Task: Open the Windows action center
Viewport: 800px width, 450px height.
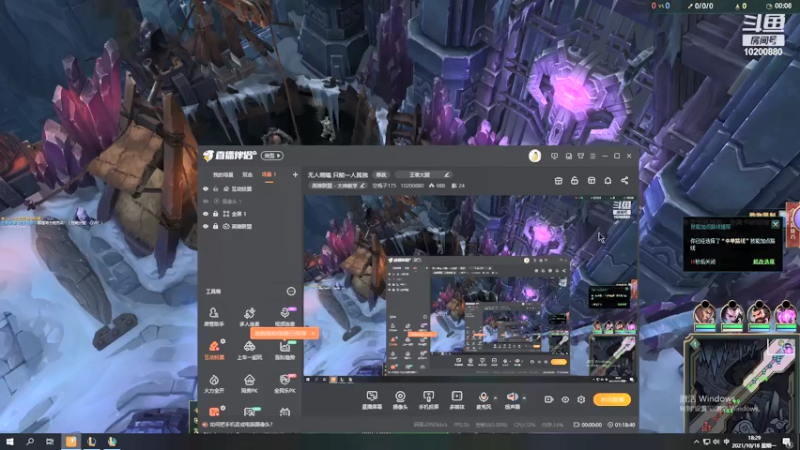Action: (788, 442)
